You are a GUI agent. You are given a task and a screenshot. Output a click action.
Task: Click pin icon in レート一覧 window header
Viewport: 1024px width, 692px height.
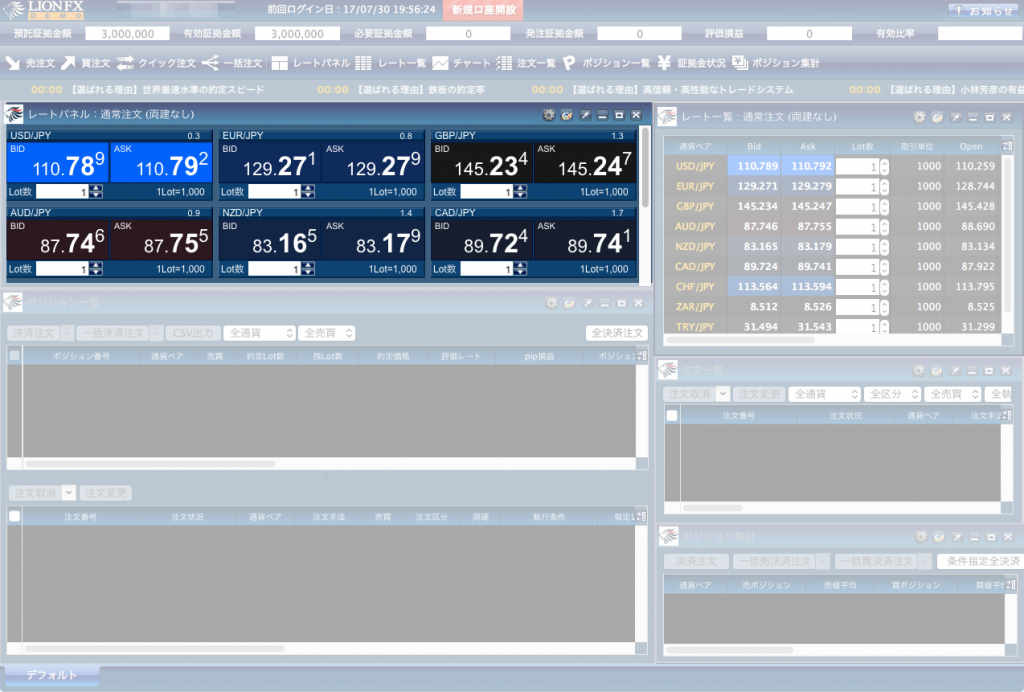(955, 118)
